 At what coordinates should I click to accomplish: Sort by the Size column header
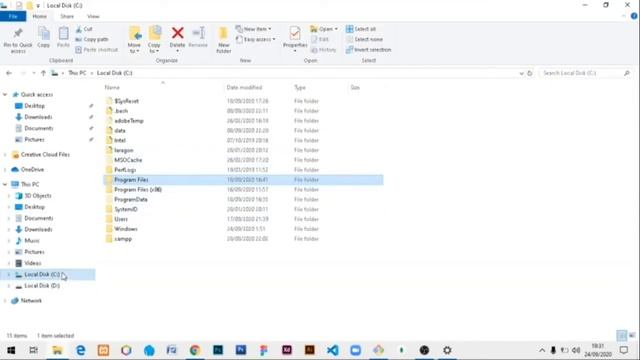355,87
